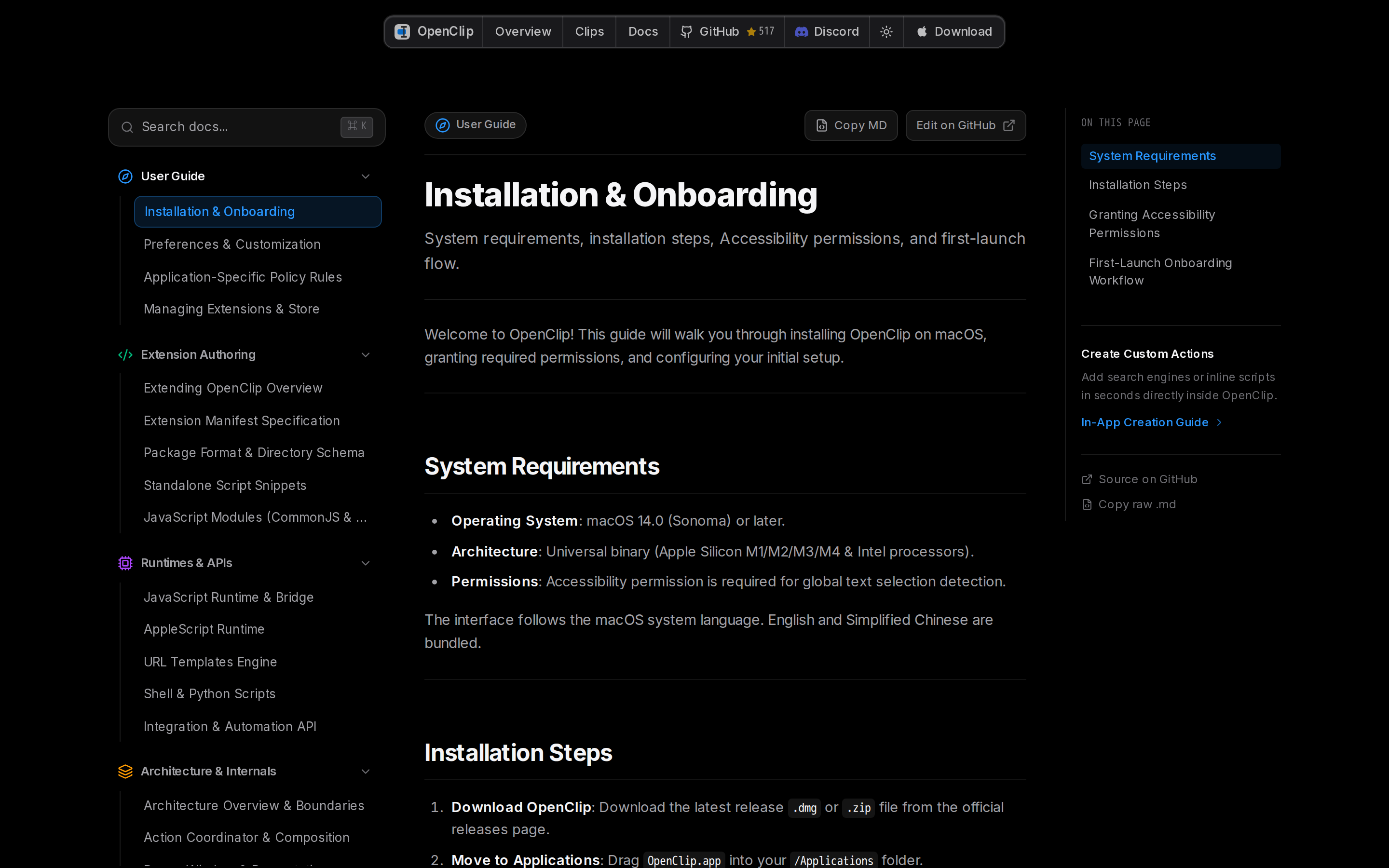Click the Copy raw .md file icon
Viewport: 1389px width, 868px height.
(1087, 504)
